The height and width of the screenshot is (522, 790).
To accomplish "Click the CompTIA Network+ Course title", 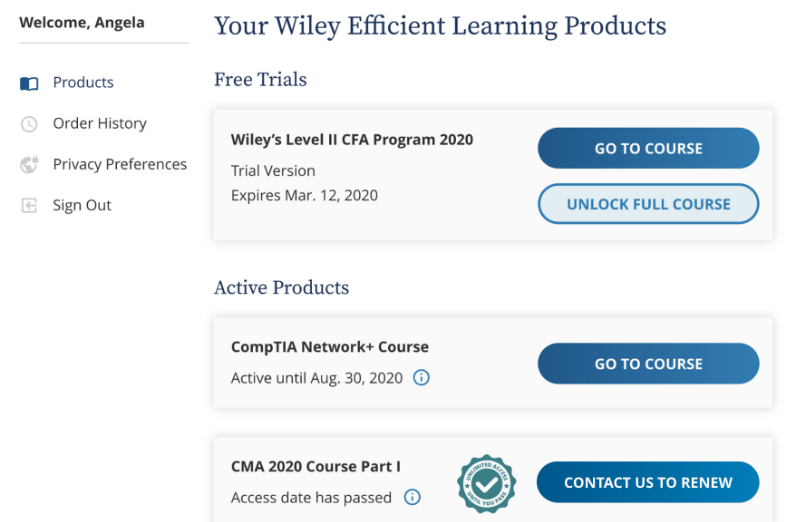I will pos(330,347).
